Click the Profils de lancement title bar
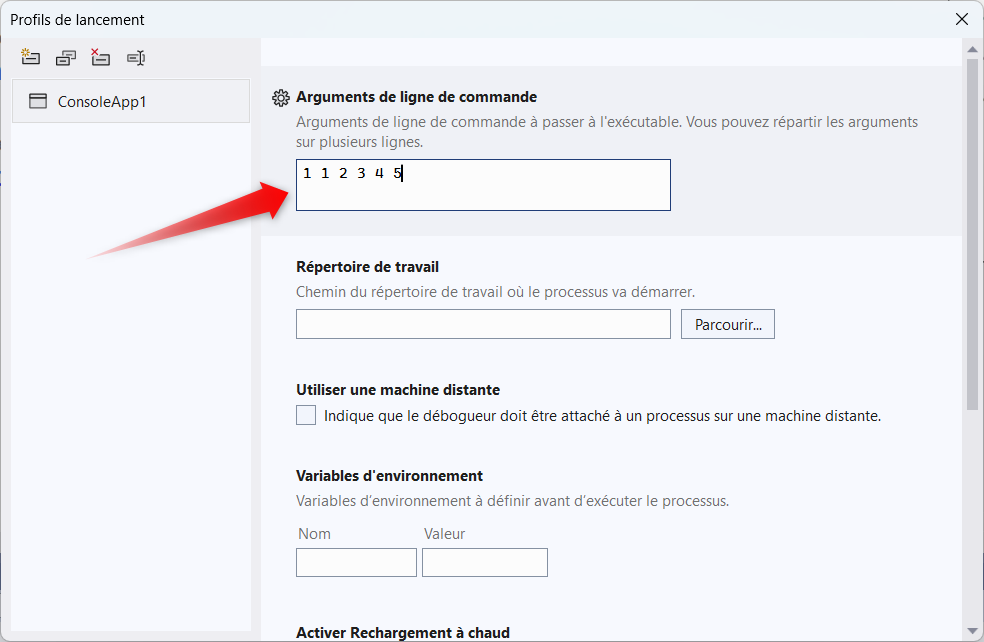Image resolution: width=984 pixels, height=642 pixels. click(400, 19)
